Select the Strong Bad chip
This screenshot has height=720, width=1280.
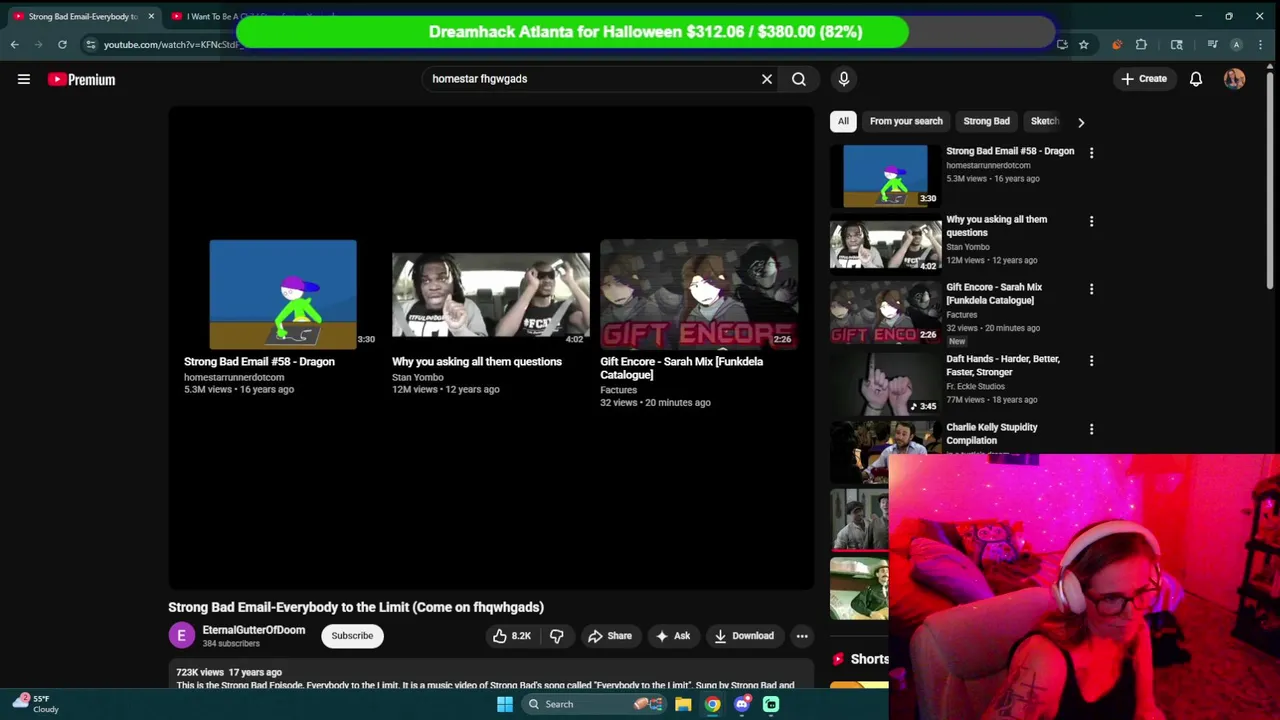tap(986, 121)
